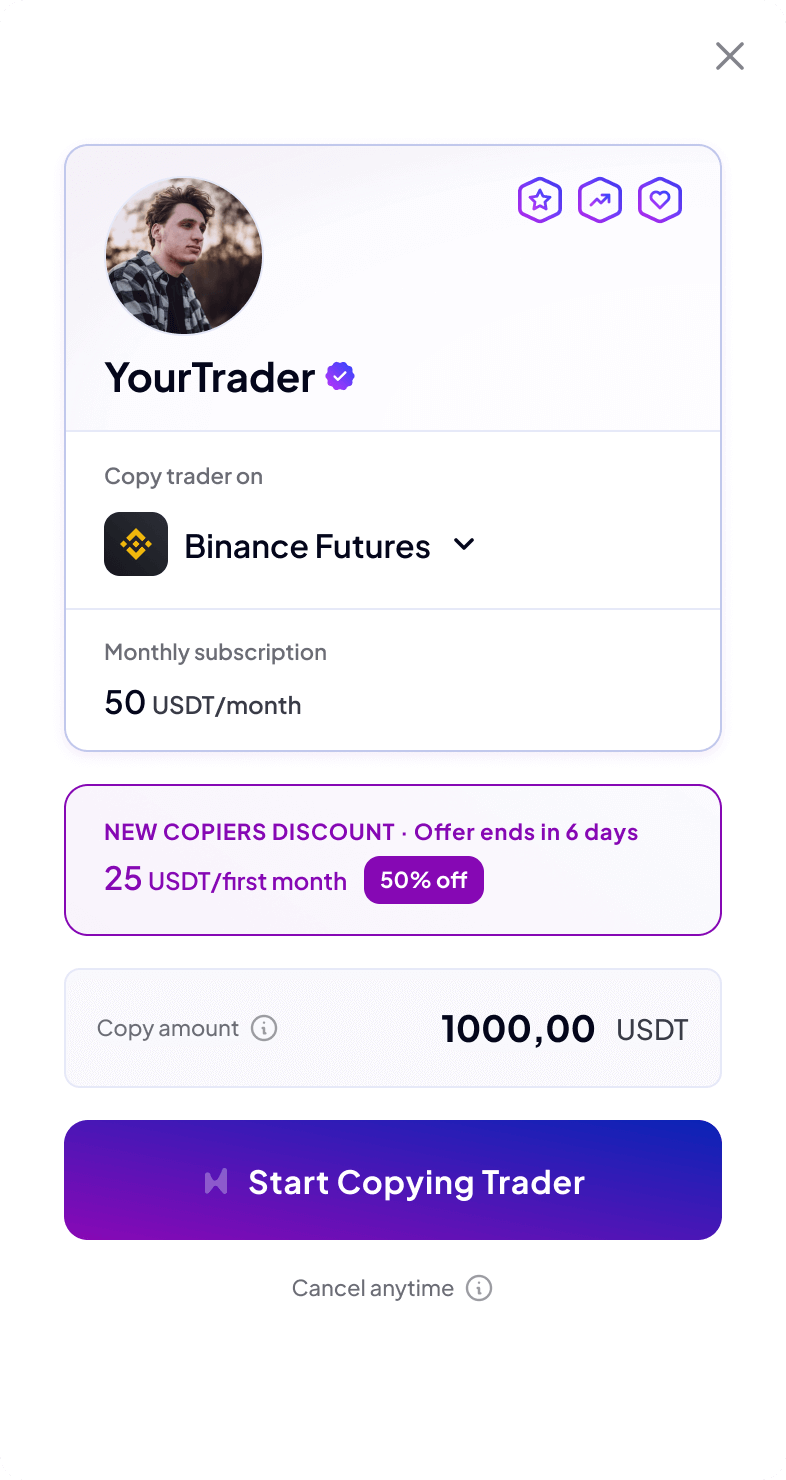Click the trending arrow hexagon badge
786x1480 pixels.
coord(600,200)
